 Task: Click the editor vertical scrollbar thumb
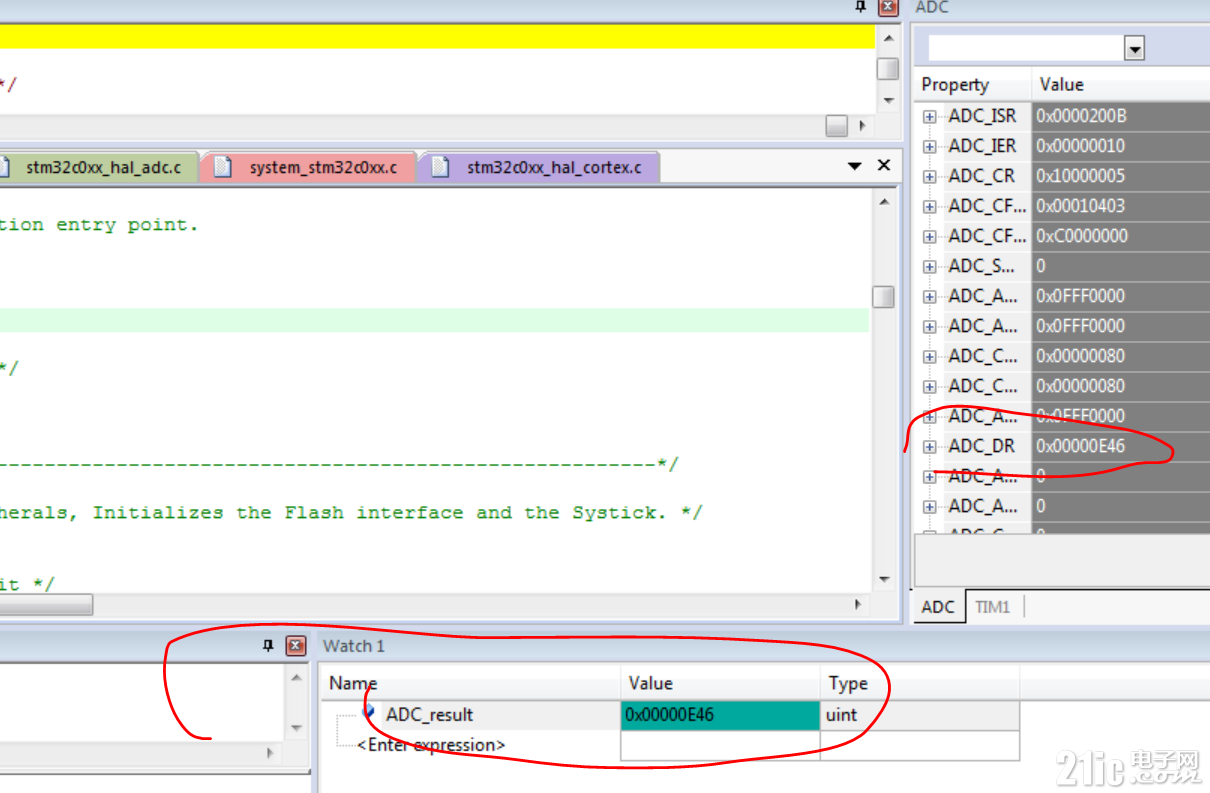pos(884,297)
